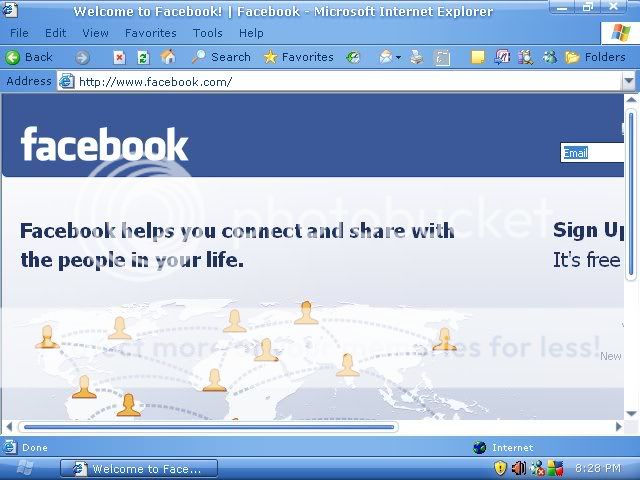Click the colored blocks tray icon
640x480 pixels.
coord(556,469)
